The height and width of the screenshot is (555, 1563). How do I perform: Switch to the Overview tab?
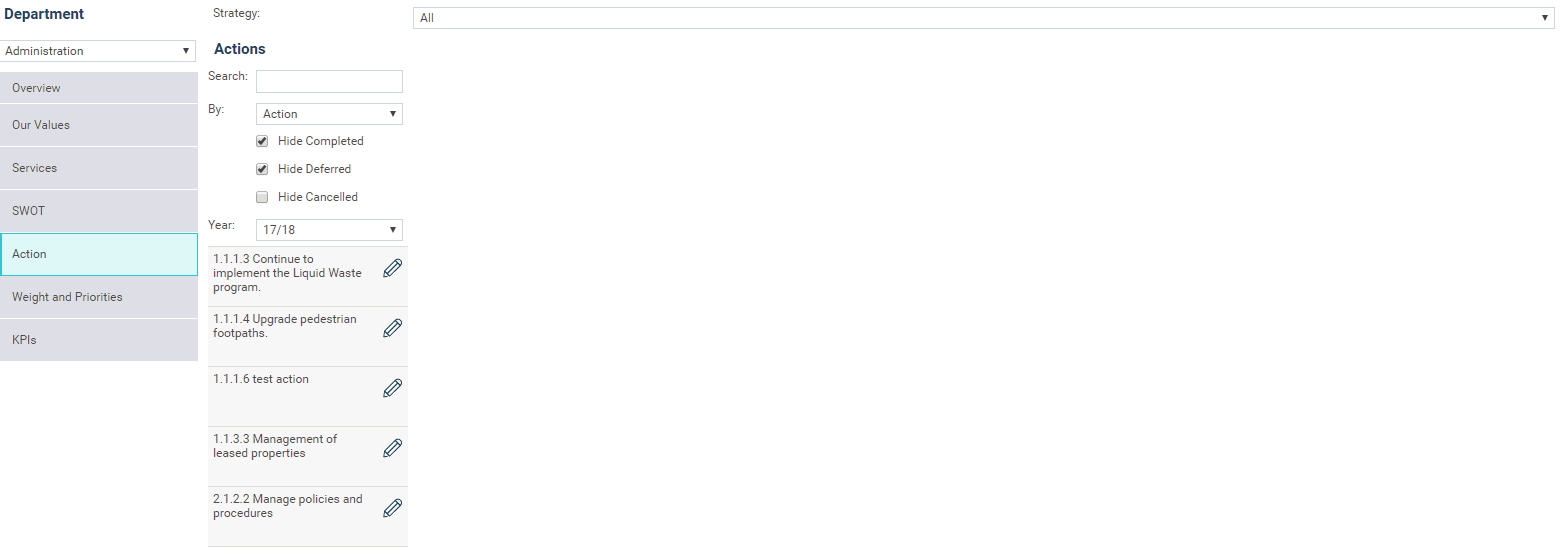tap(99, 88)
